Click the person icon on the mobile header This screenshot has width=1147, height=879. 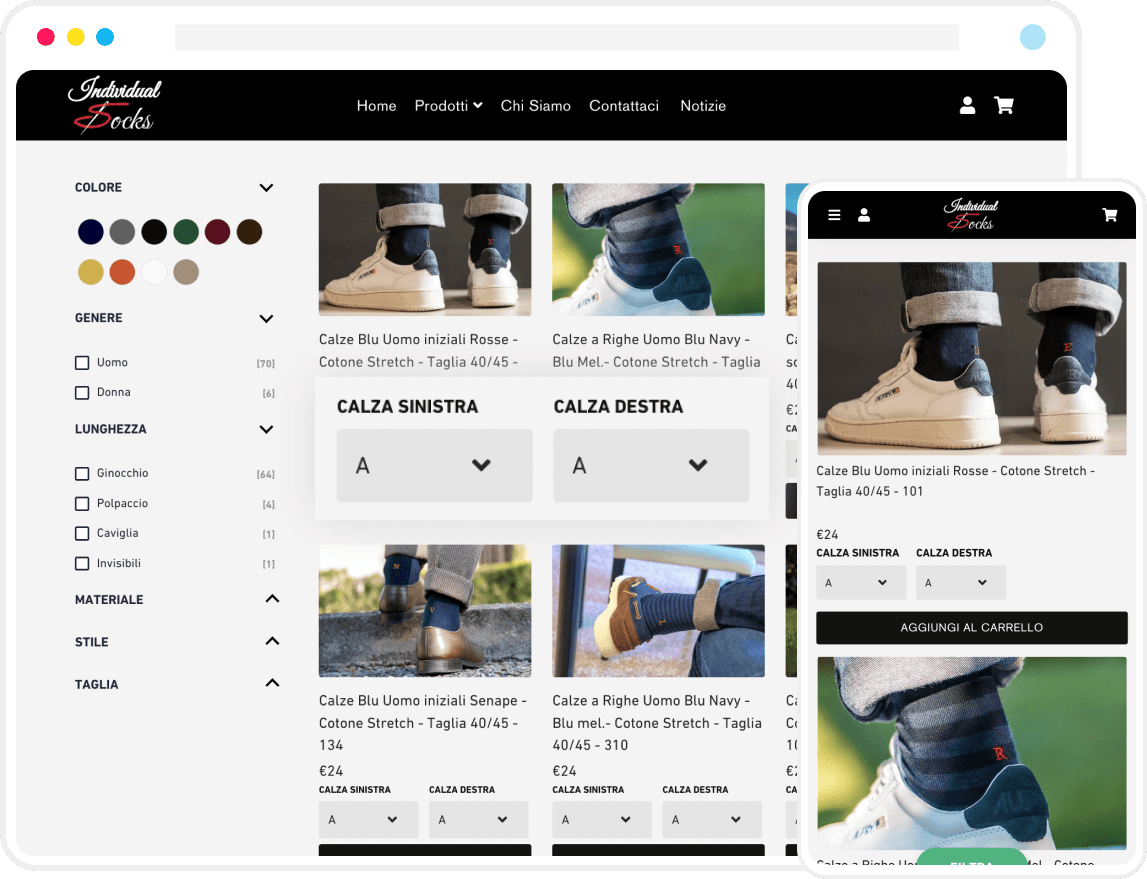pos(864,214)
